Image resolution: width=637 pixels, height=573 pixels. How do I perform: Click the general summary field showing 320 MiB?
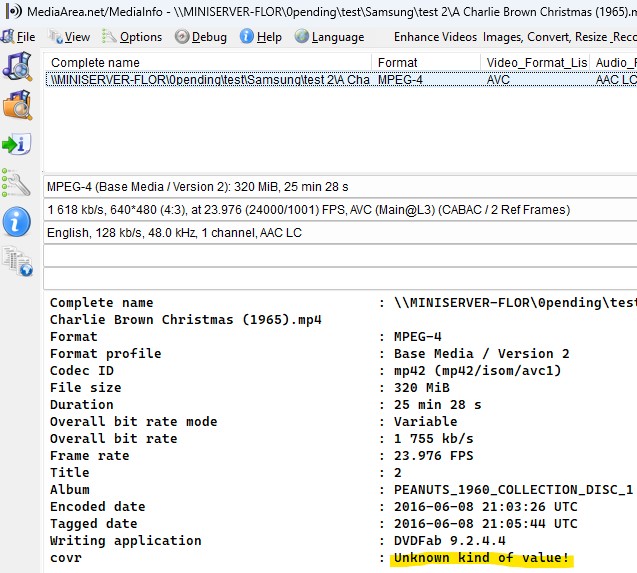point(340,187)
